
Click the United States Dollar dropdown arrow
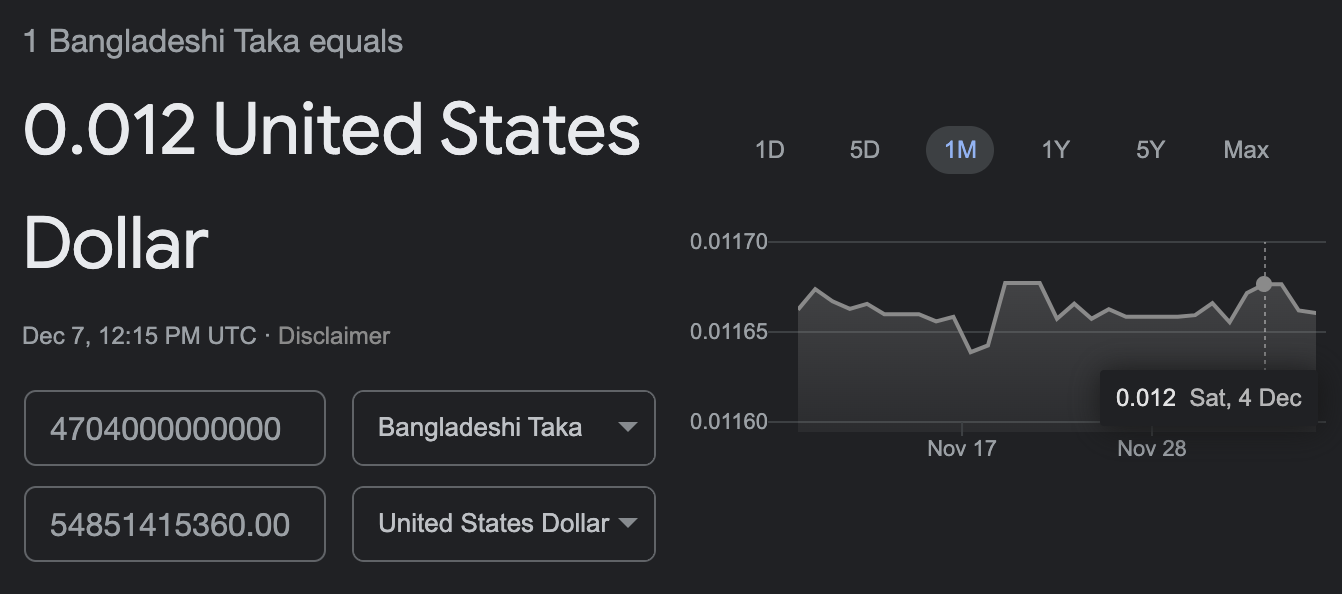629,523
